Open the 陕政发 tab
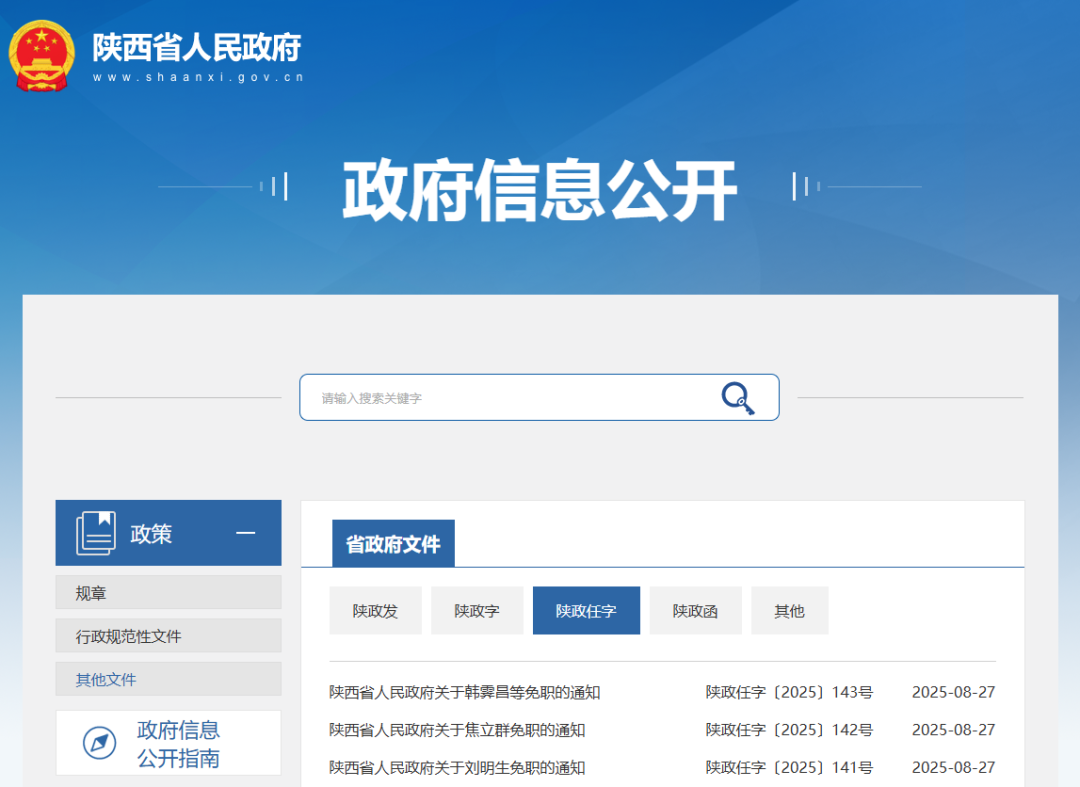 [375, 611]
